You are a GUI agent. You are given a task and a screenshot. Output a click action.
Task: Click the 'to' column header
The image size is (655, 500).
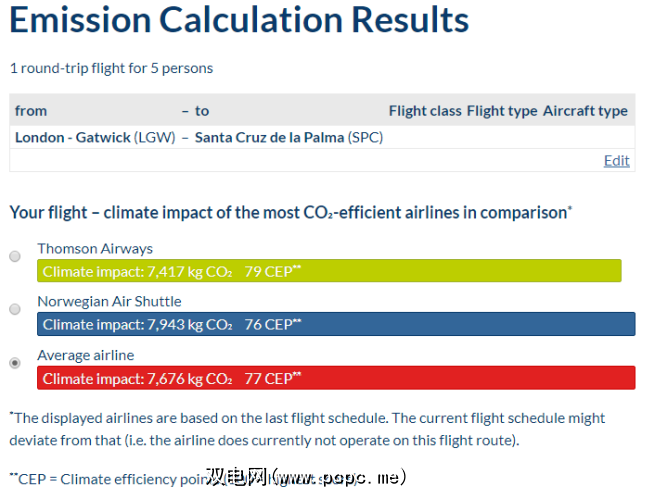pos(202,111)
